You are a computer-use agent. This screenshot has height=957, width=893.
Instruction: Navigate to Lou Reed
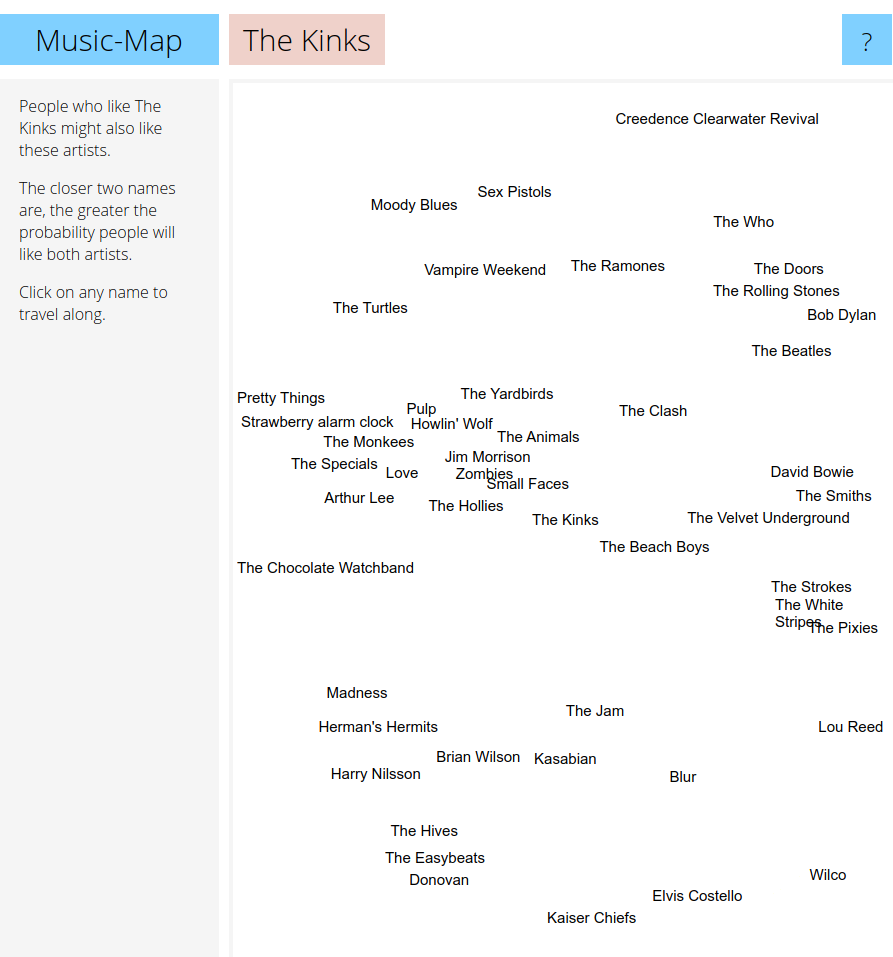click(850, 727)
